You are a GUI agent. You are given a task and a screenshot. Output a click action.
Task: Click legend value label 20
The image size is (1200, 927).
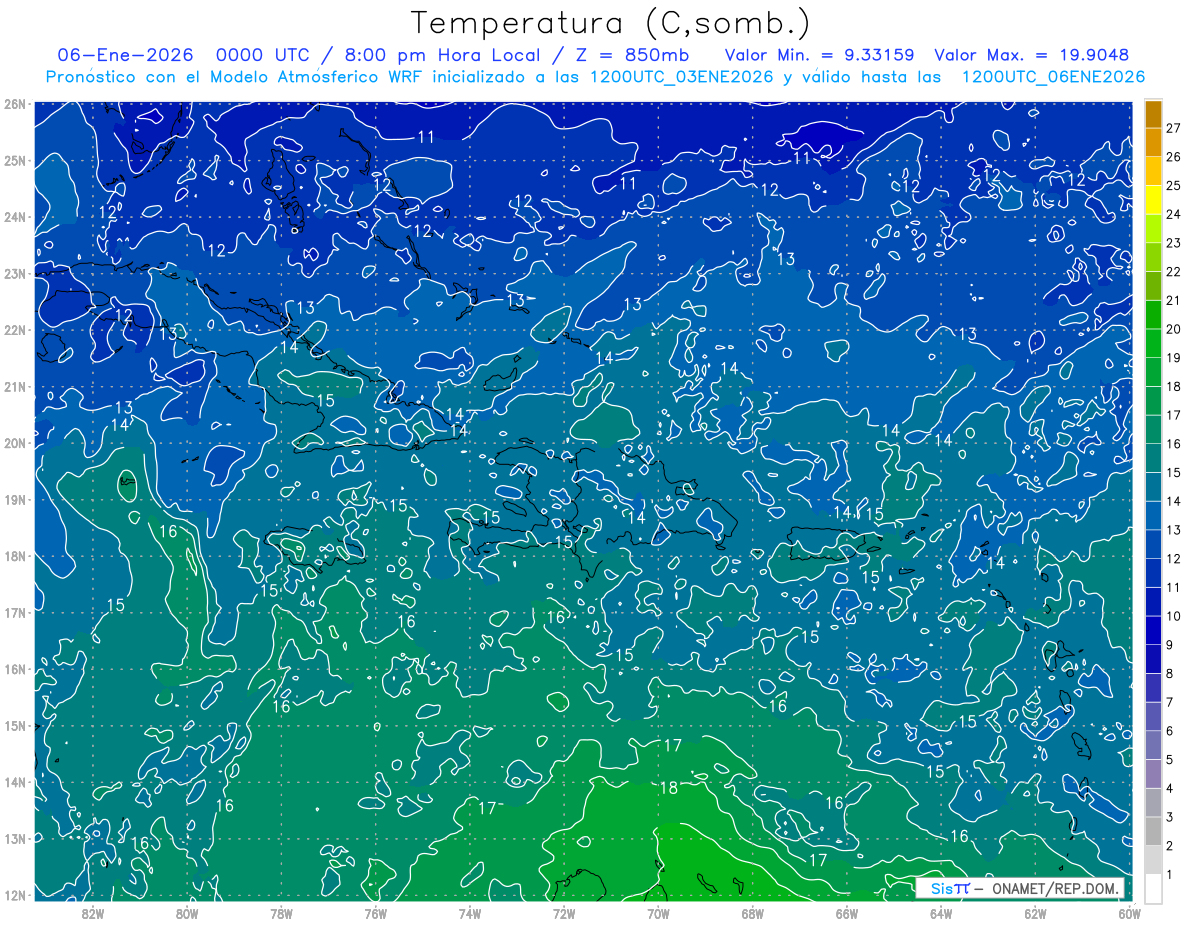coord(1173,329)
